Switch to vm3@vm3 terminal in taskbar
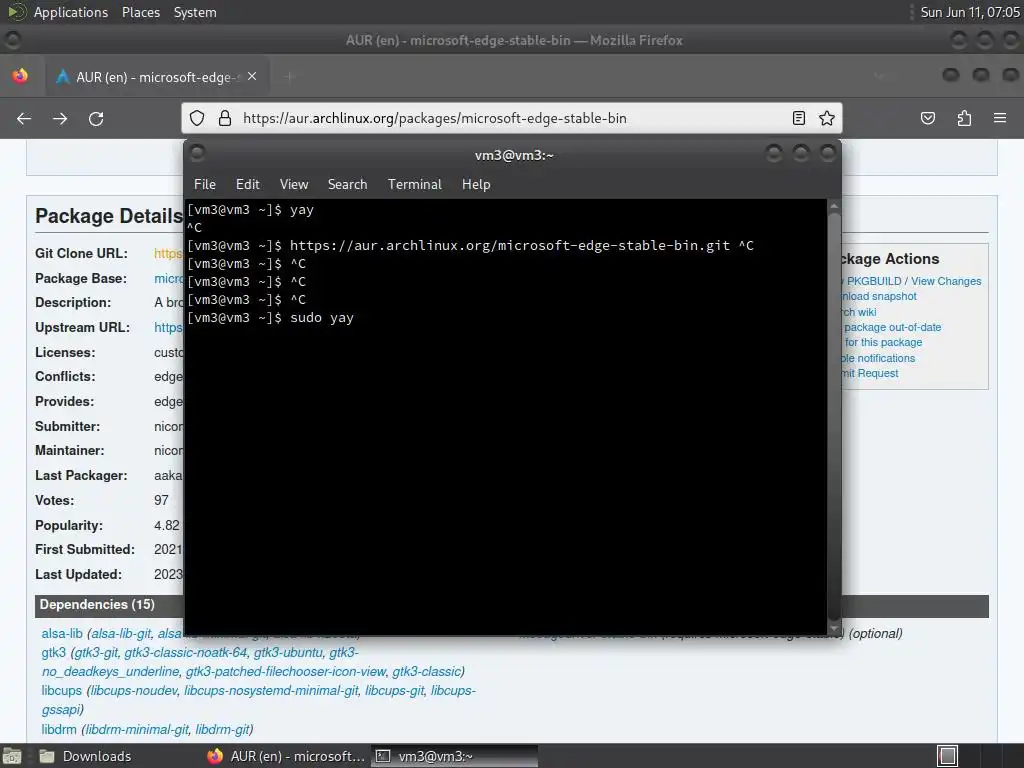 pyautogui.click(x=455, y=756)
